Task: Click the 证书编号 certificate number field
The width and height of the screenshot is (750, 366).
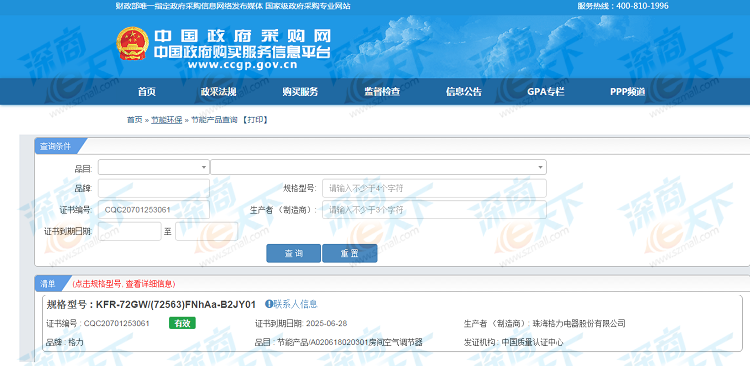Action: click(154, 210)
